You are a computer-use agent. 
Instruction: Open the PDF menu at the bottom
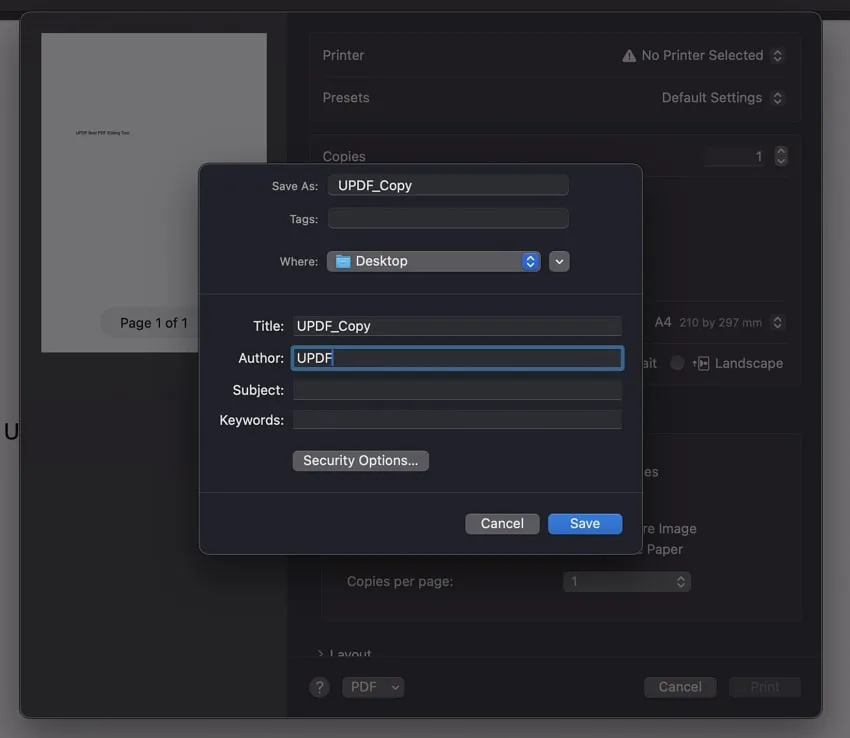pyautogui.click(x=373, y=687)
